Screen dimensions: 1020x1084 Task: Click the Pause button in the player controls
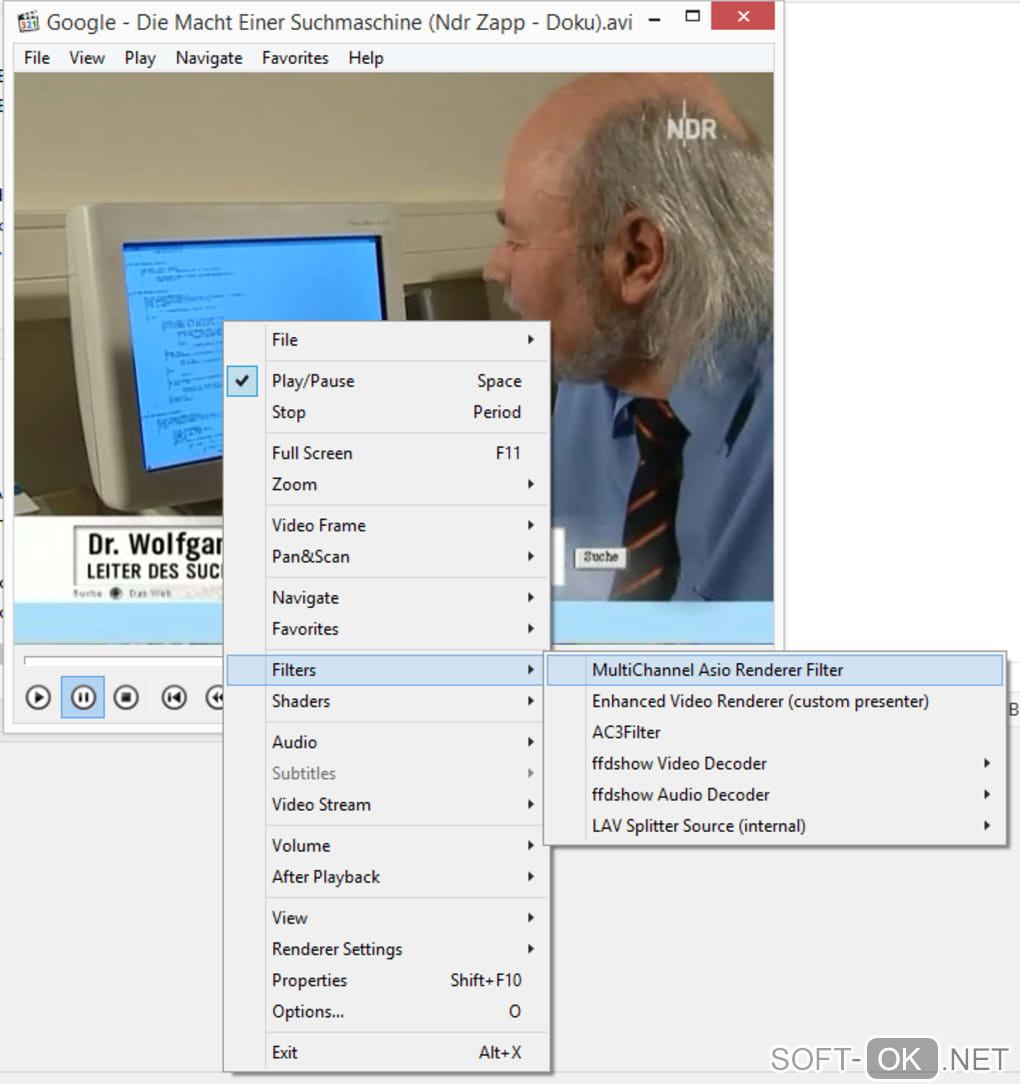pos(83,697)
